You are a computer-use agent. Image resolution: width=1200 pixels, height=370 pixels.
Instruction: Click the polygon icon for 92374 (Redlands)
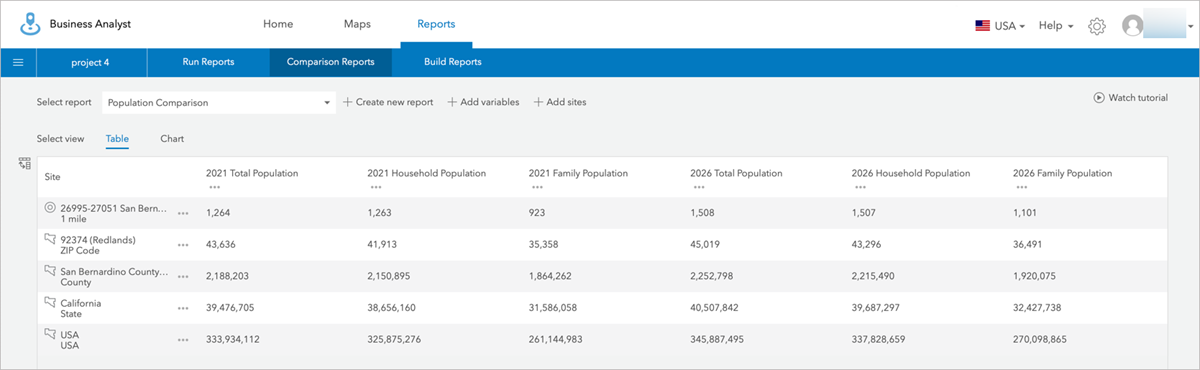point(51,239)
